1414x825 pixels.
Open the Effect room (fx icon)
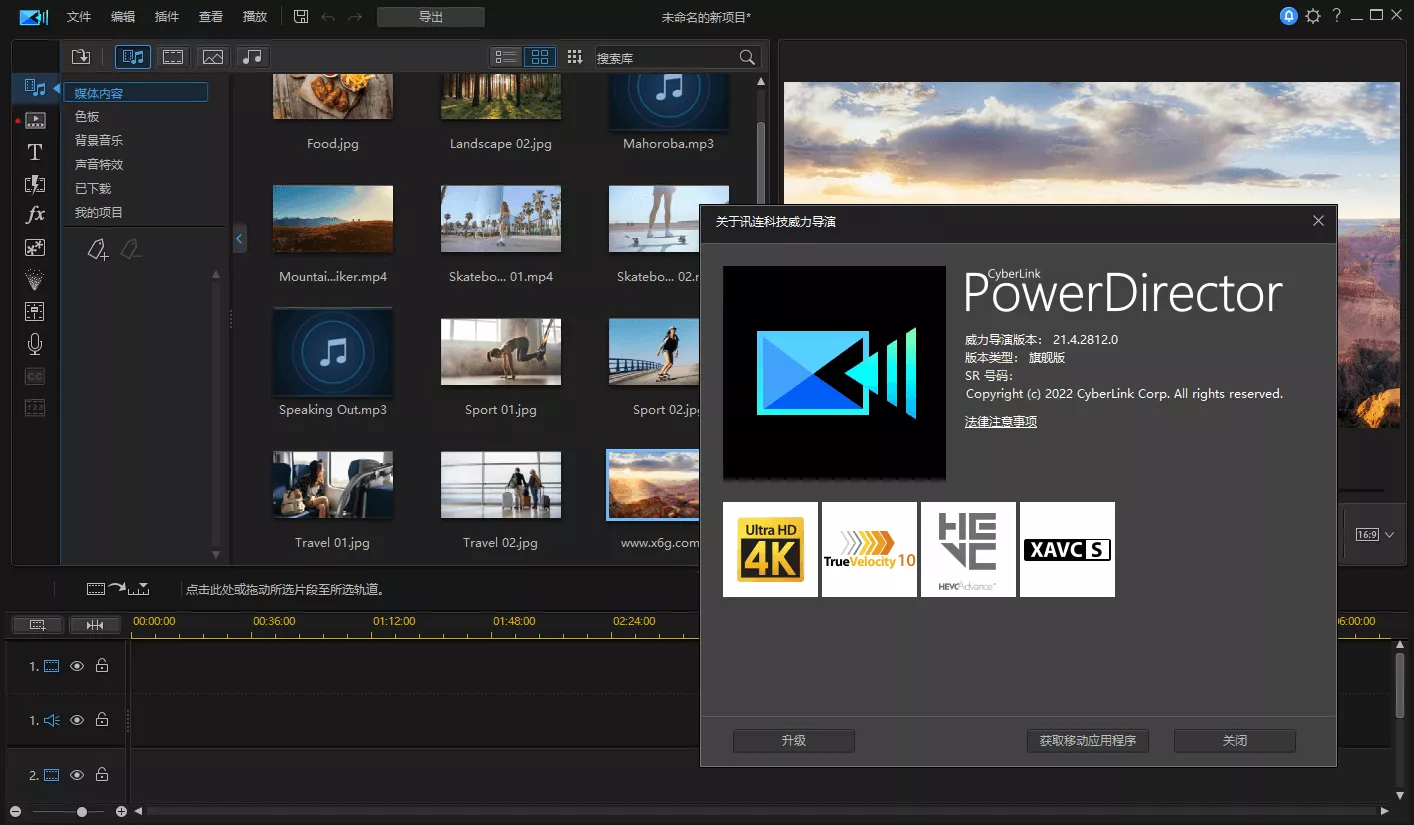pos(34,214)
